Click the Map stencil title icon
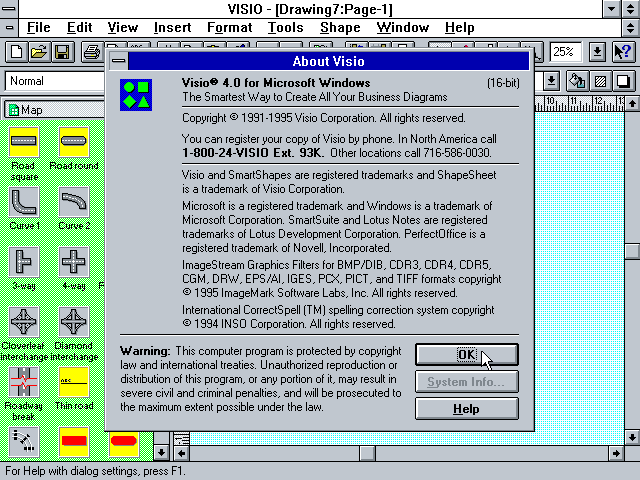Image resolution: width=640 pixels, height=480 pixels. click(x=14, y=110)
